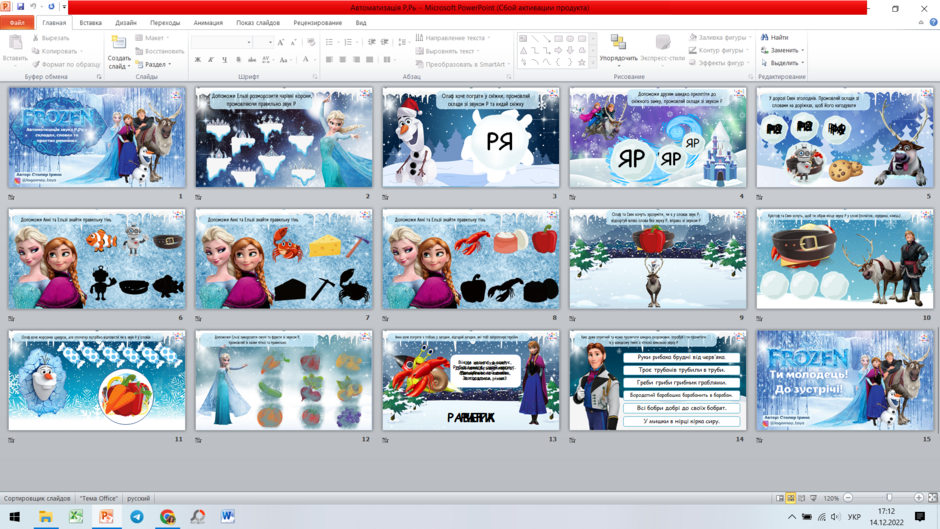Click the bulleted list icon
Viewport: 940px width, 529px height.
(329, 42)
